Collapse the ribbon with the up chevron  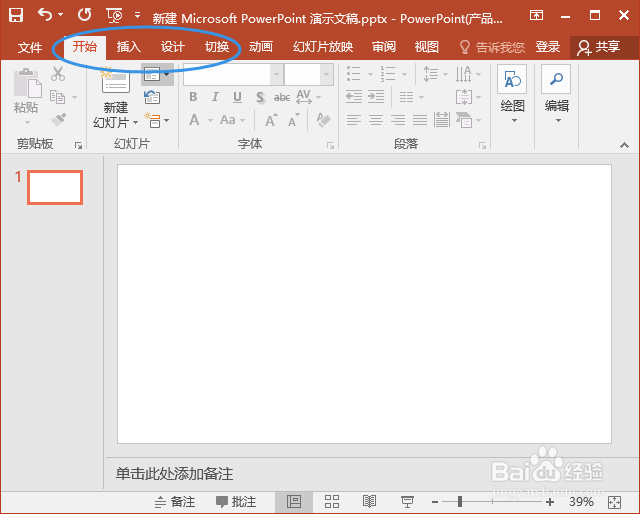coord(624,145)
